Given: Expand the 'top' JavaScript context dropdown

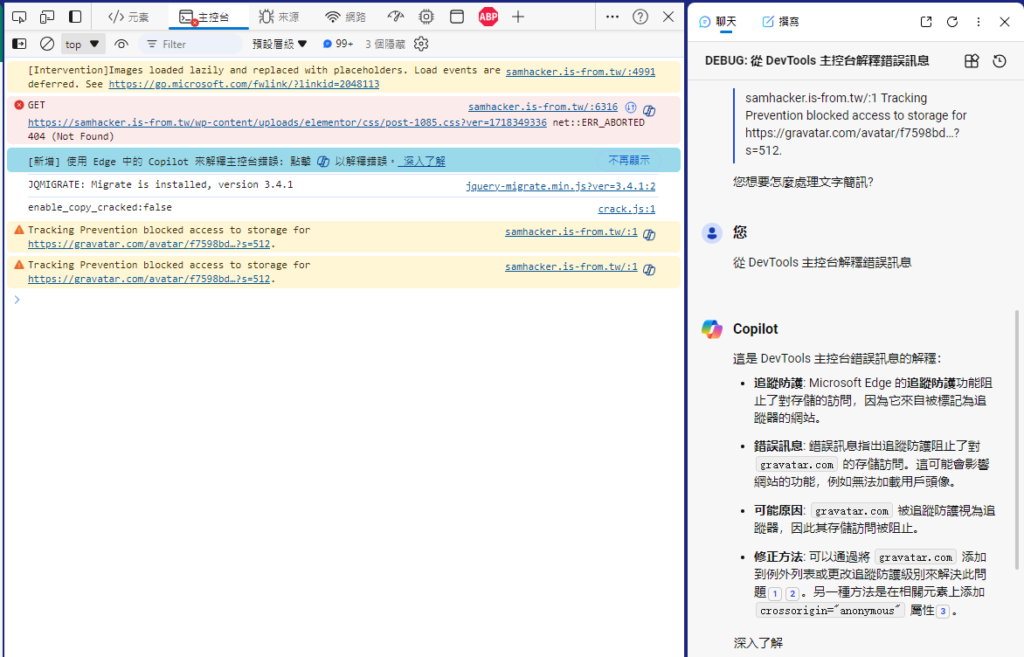Looking at the screenshot, I should point(82,44).
